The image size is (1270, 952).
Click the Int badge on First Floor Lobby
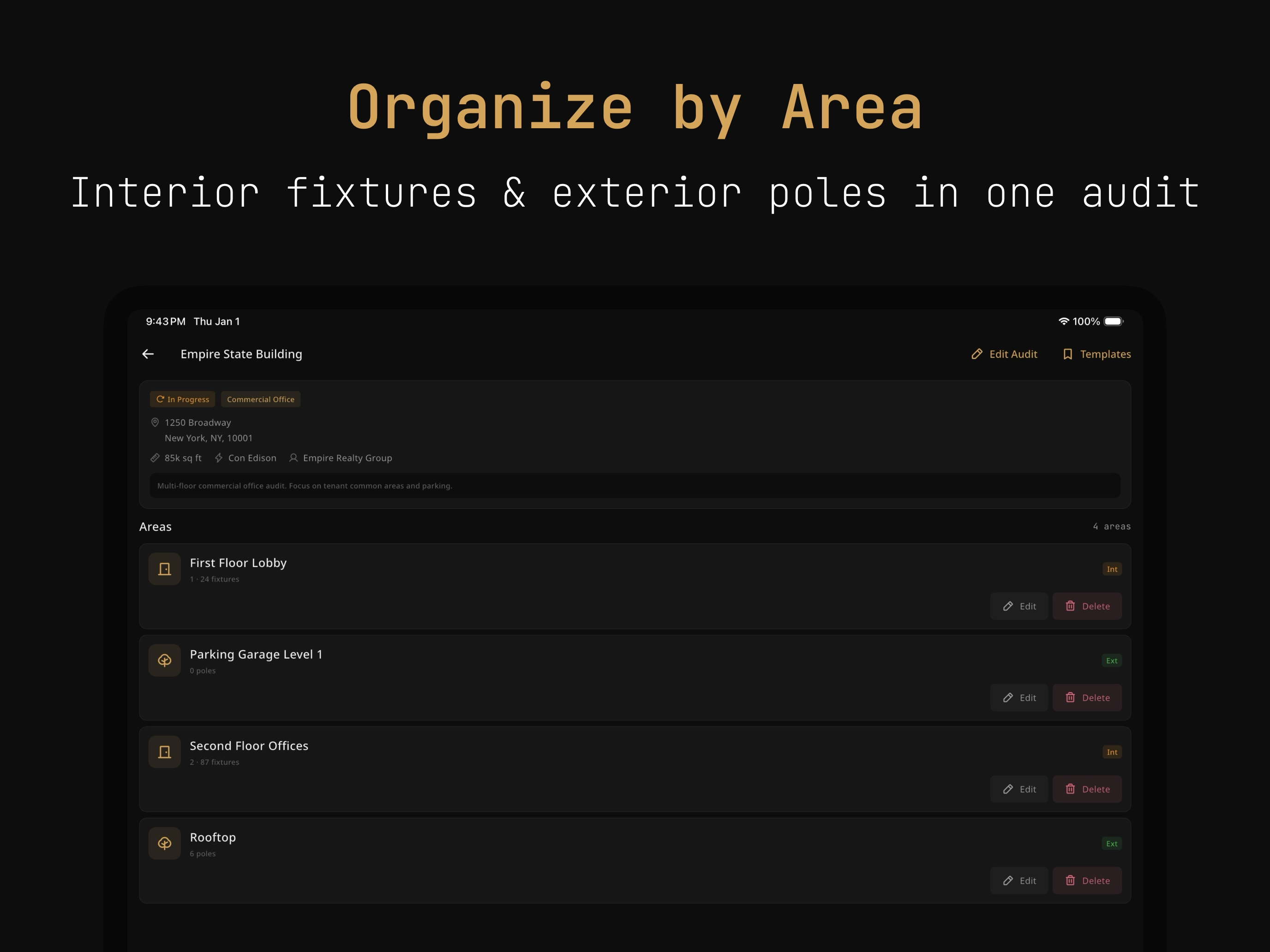[1112, 569]
